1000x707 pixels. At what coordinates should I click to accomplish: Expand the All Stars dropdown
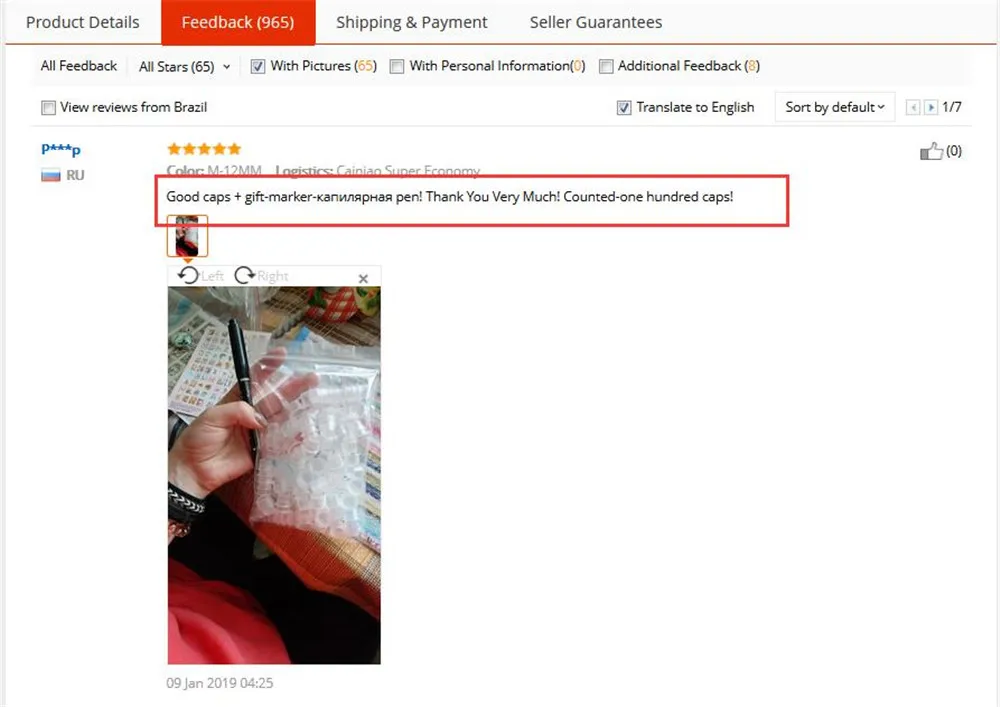pyautogui.click(x=184, y=66)
